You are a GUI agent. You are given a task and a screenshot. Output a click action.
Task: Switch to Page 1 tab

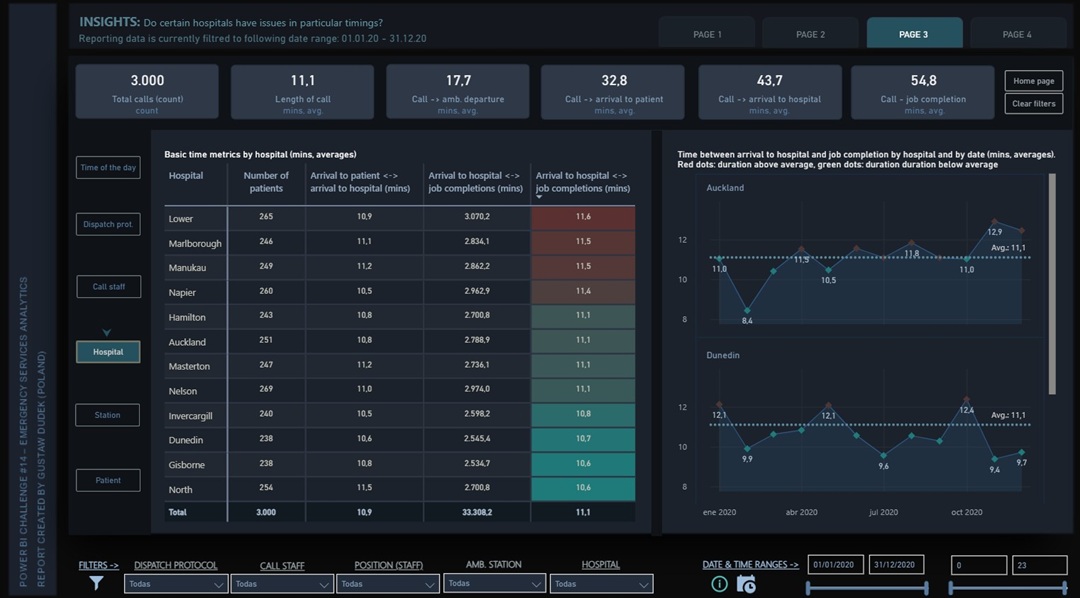[x=707, y=34]
